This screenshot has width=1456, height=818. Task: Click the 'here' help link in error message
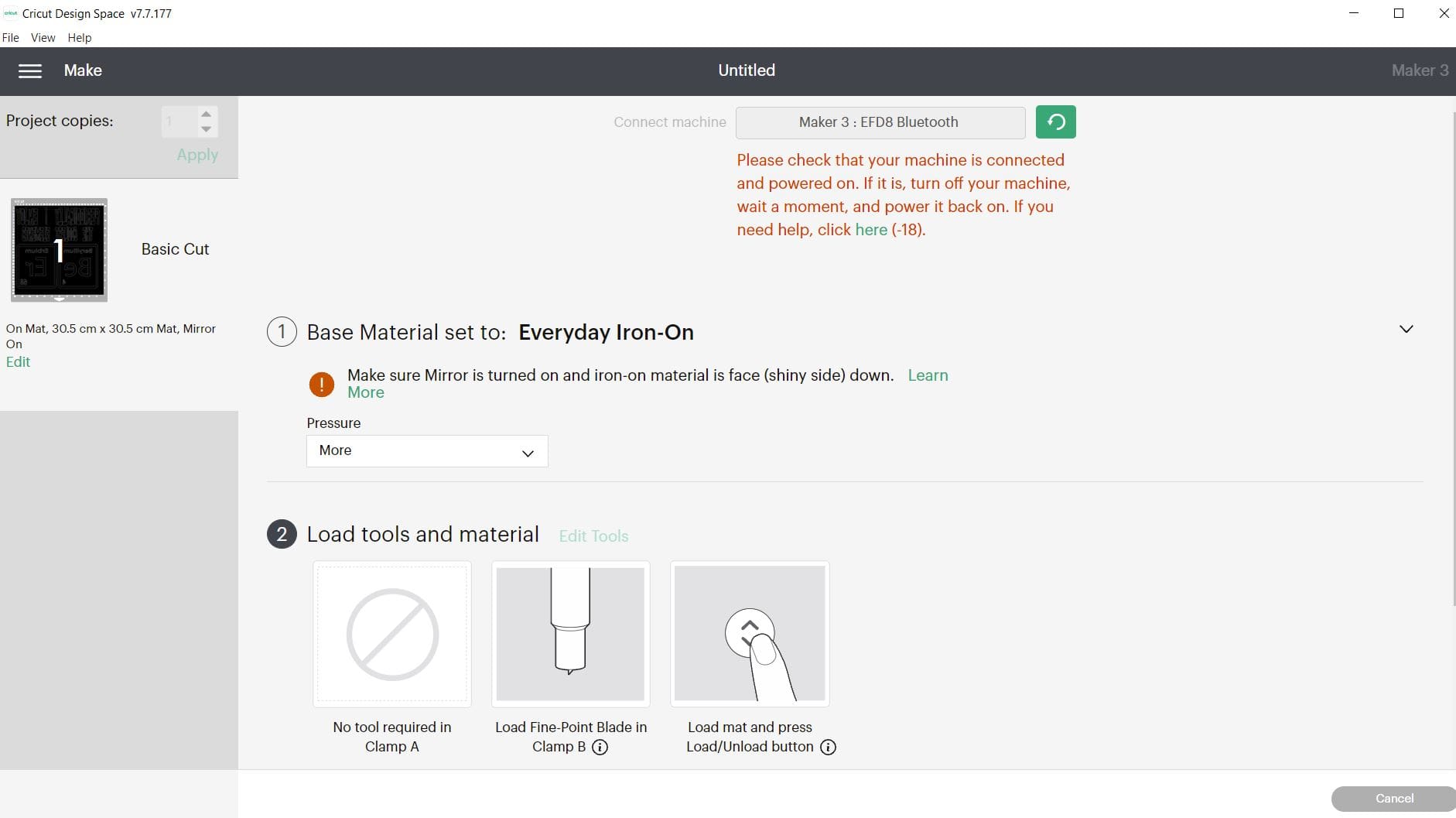871,230
